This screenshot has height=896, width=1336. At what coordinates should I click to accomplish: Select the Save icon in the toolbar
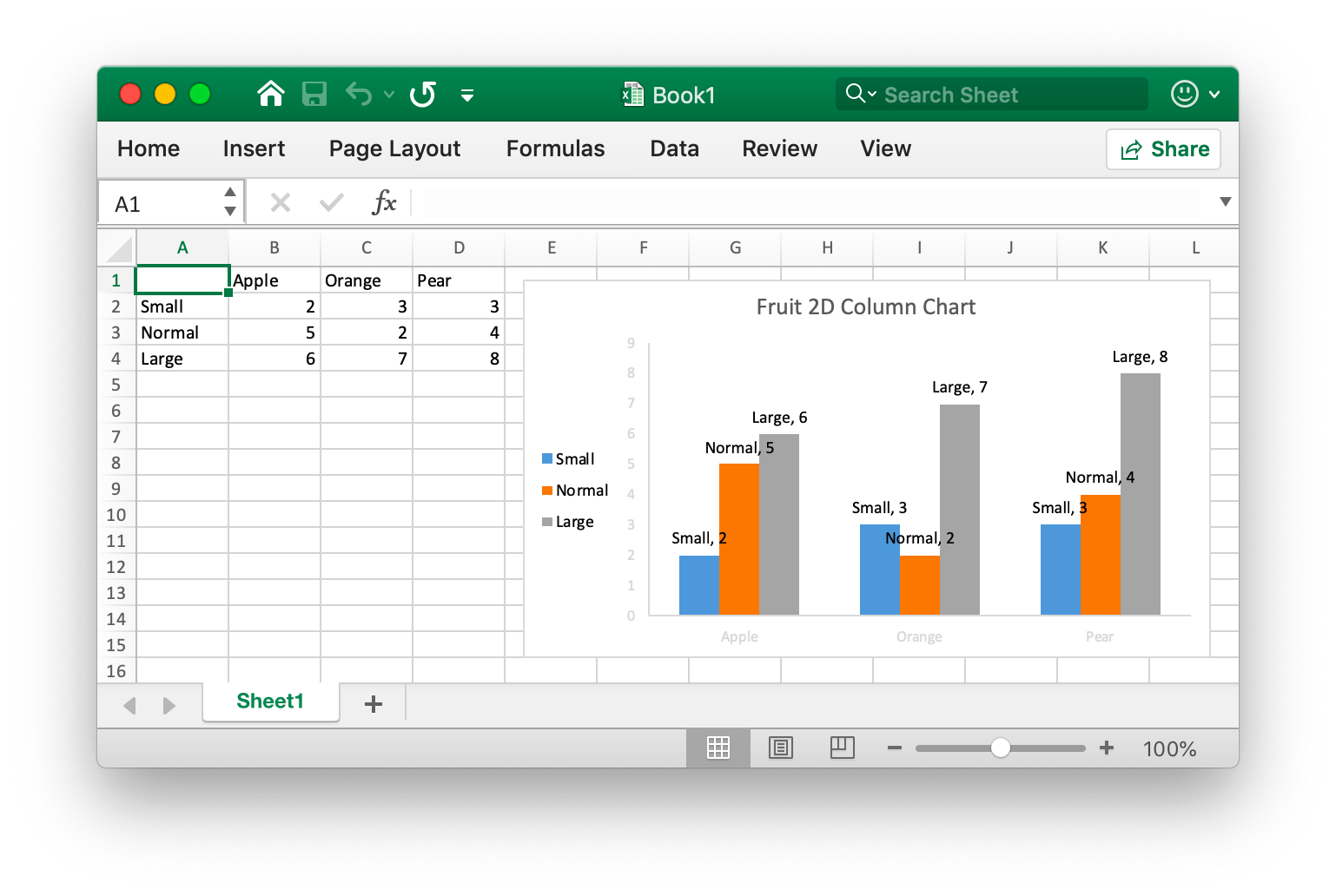tap(314, 94)
